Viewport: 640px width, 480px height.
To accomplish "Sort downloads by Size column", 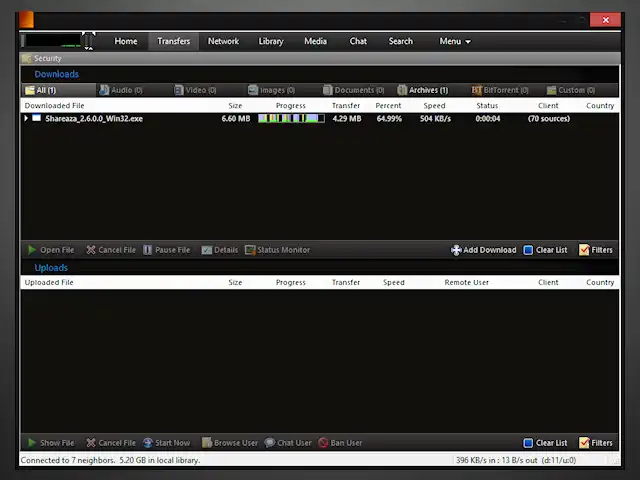I will (x=235, y=106).
